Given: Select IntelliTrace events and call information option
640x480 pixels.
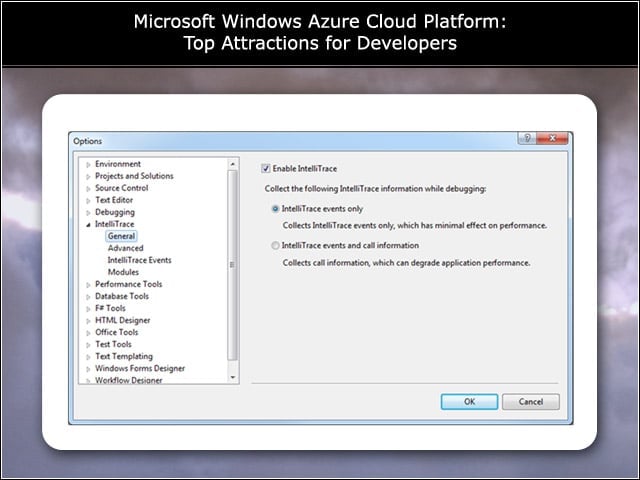Looking at the screenshot, I should 276,246.
